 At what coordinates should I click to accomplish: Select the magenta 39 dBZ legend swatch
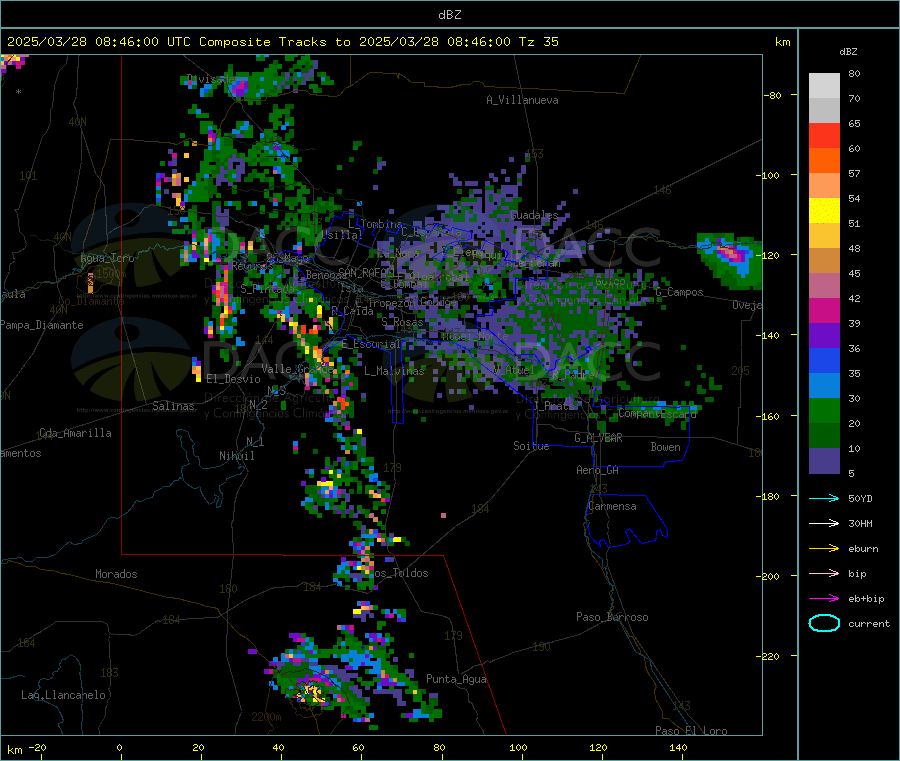point(824,310)
